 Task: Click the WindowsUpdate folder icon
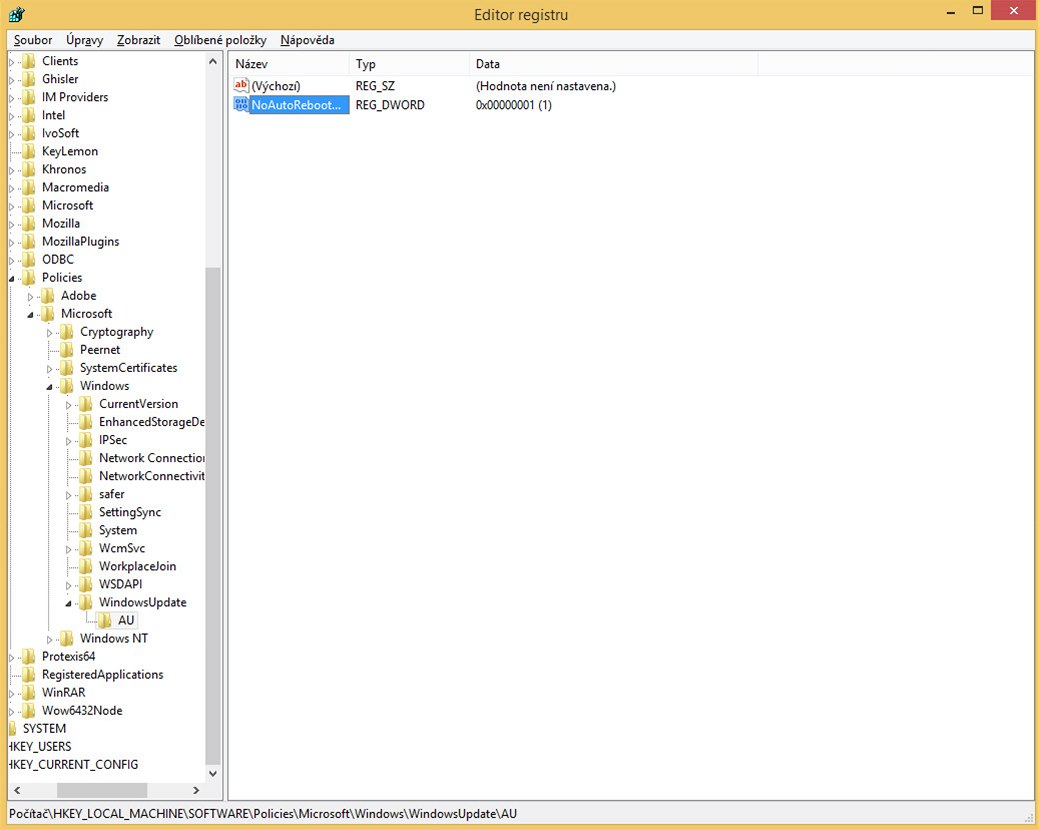click(86, 603)
